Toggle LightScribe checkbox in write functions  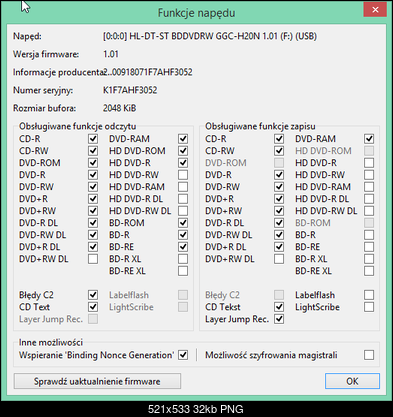click(x=369, y=307)
